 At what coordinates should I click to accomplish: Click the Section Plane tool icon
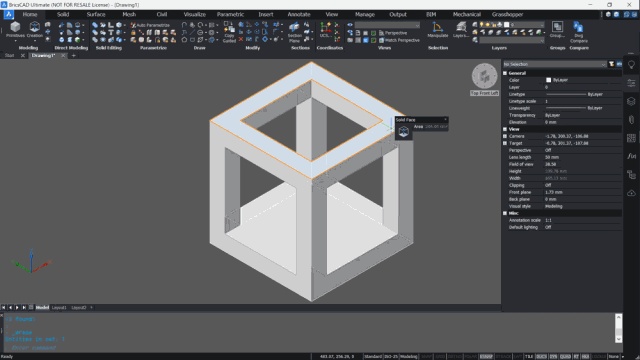pyautogui.click(x=294, y=32)
